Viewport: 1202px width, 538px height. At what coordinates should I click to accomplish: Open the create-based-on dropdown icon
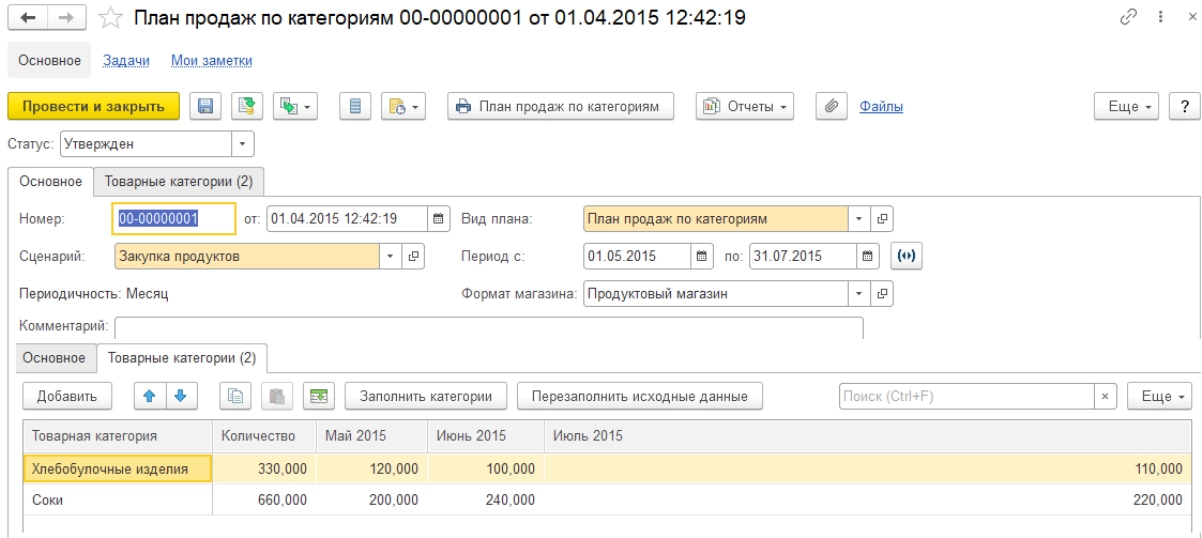[297, 106]
